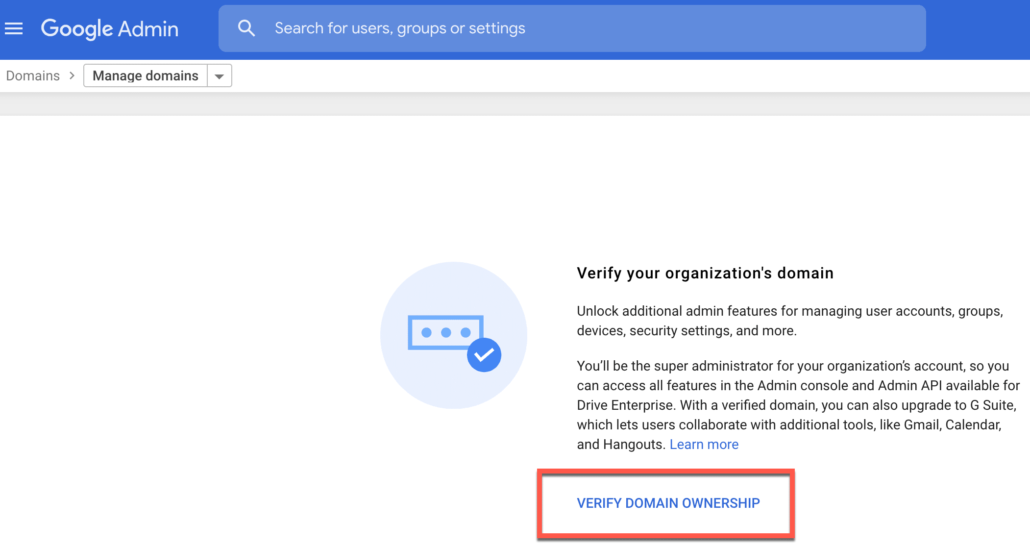This screenshot has height=548, width=1030.
Task: Click paragraph starting "You'll be the super administrator"
Action: (798, 405)
